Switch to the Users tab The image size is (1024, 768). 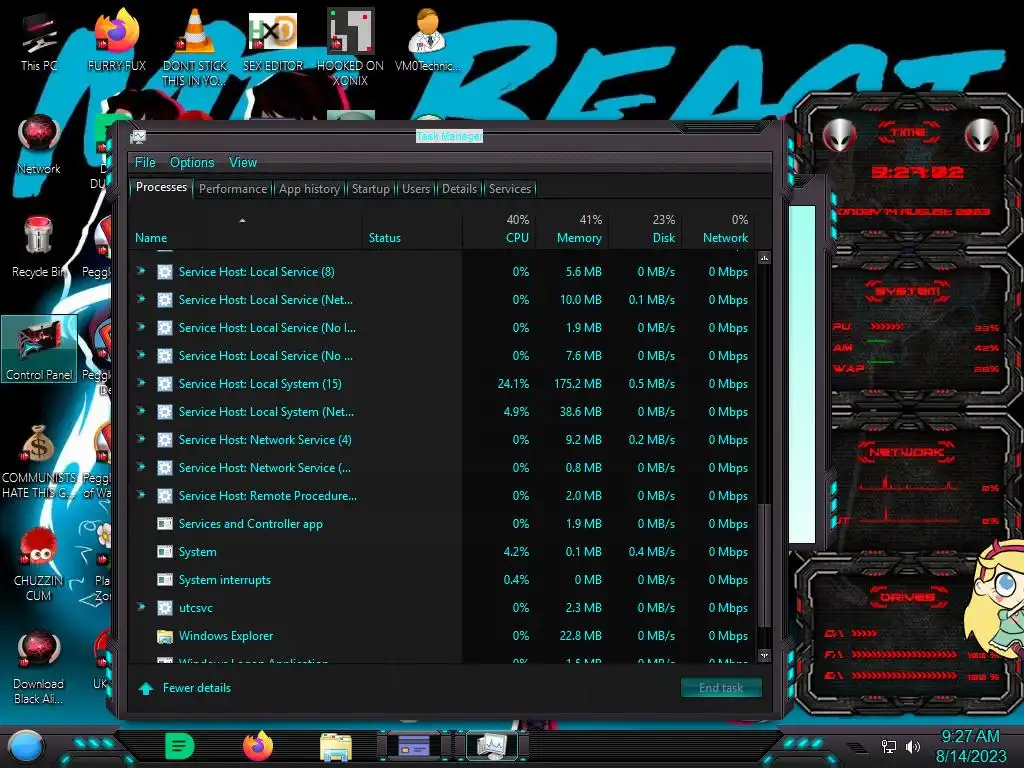tap(416, 189)
